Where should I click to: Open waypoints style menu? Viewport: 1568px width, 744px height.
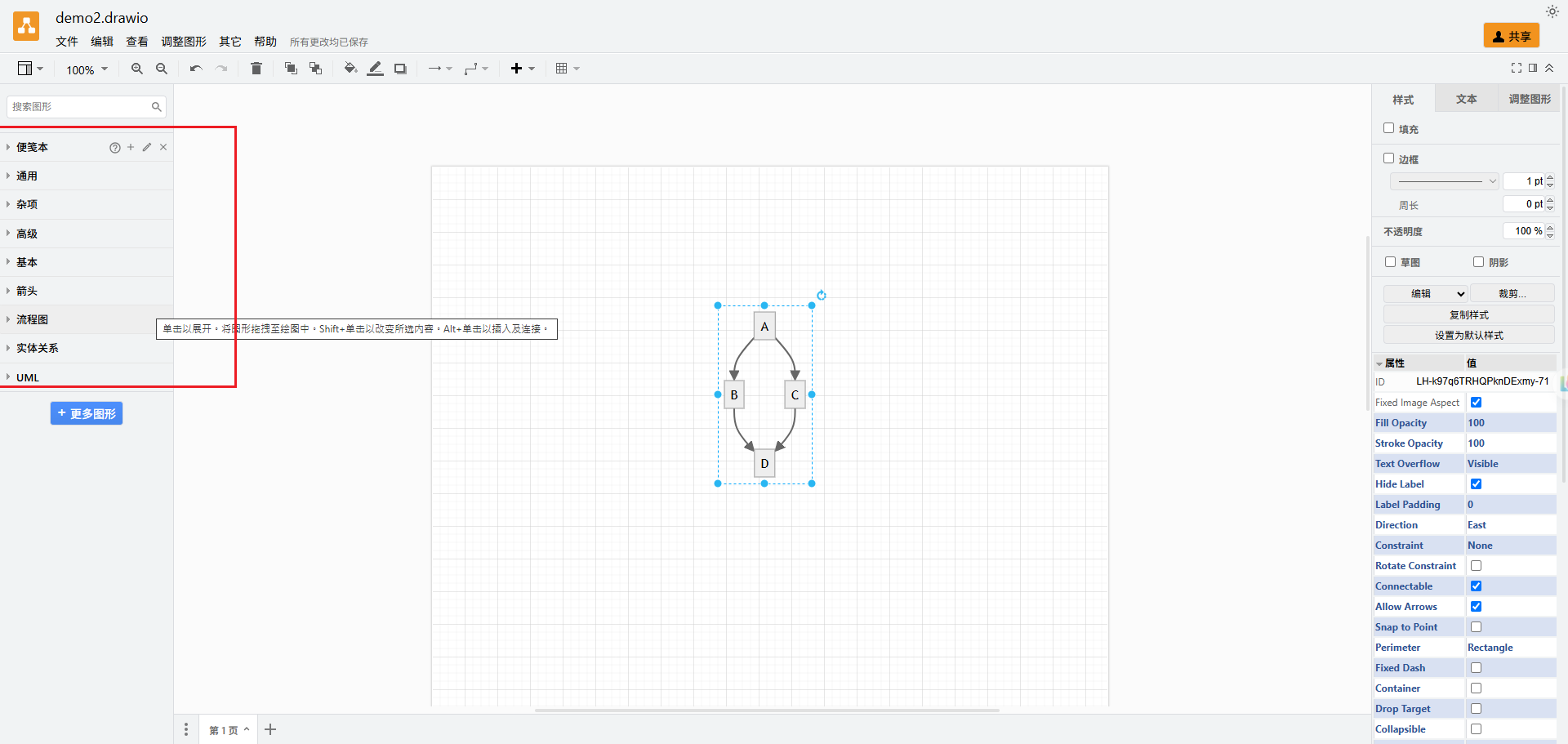[476, 69]
